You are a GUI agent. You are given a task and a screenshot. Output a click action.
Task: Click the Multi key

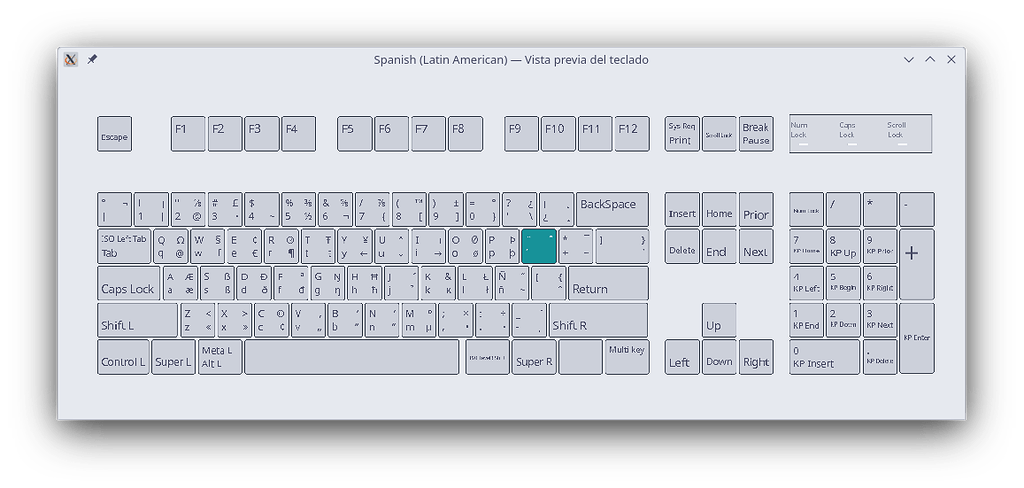(627, 357)
